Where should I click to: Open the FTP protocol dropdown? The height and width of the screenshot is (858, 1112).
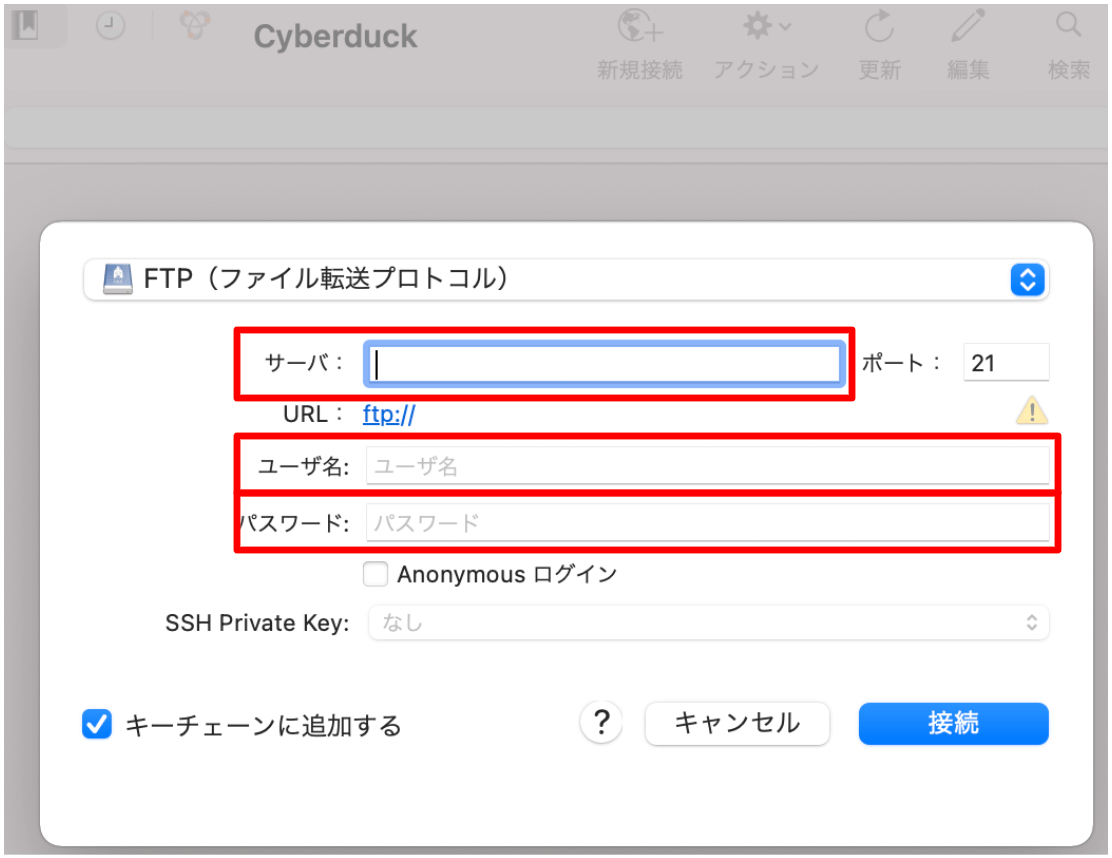click(x=566, y=279)
